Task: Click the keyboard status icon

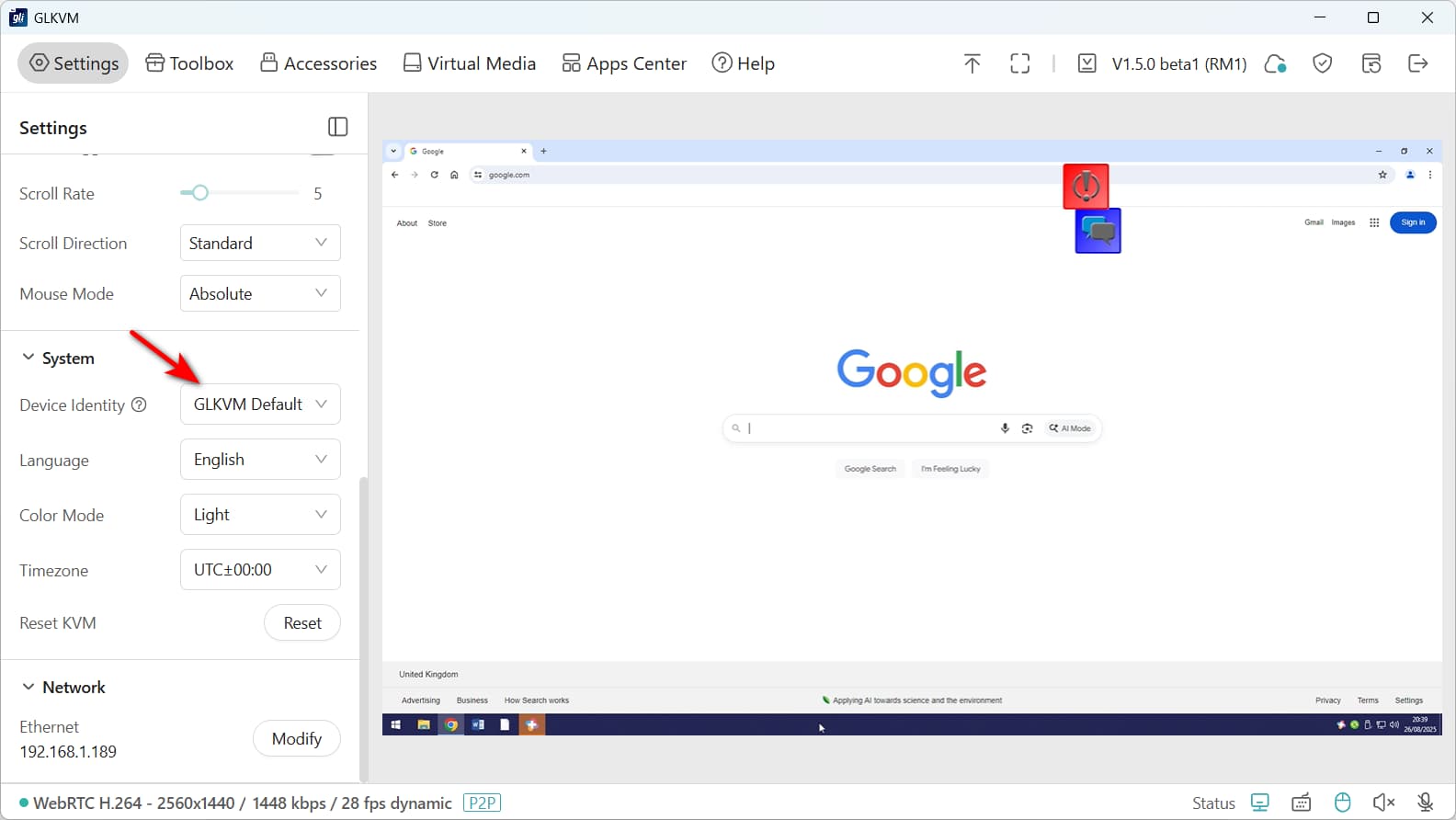Action: (1301, 803)
